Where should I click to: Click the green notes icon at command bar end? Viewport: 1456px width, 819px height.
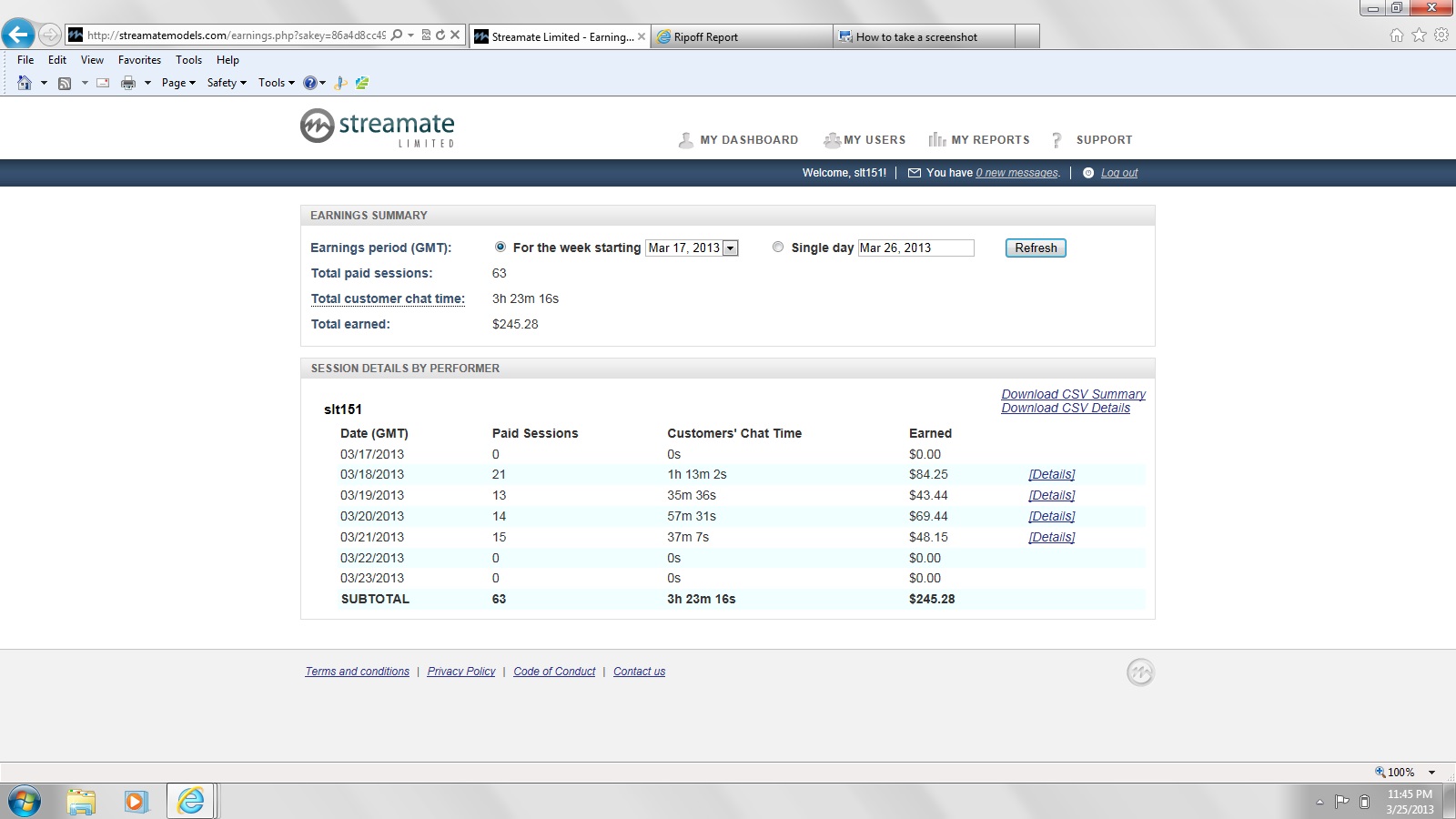tap(362, 83)
